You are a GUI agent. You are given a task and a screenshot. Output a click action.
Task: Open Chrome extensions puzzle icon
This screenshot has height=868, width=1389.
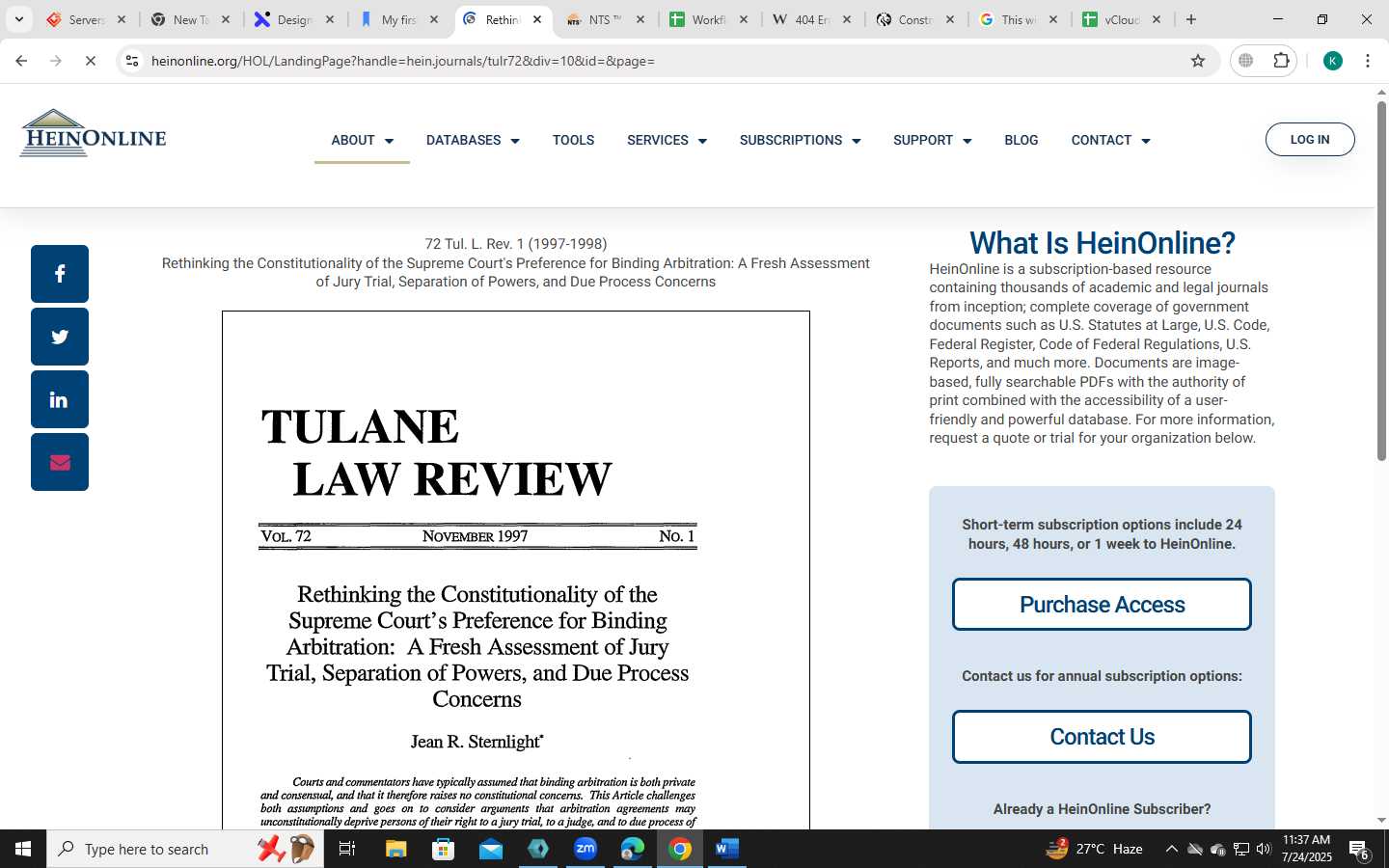pos(1281,61)
